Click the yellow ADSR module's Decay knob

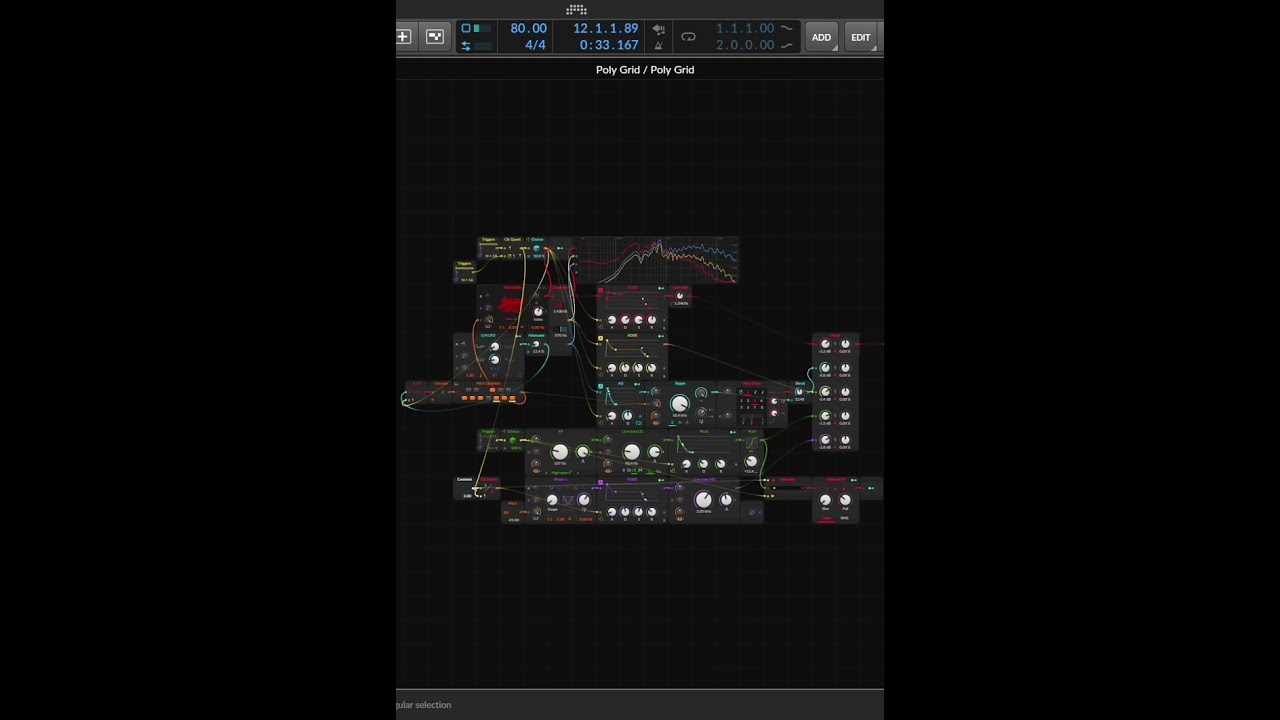tap(625, 368)
